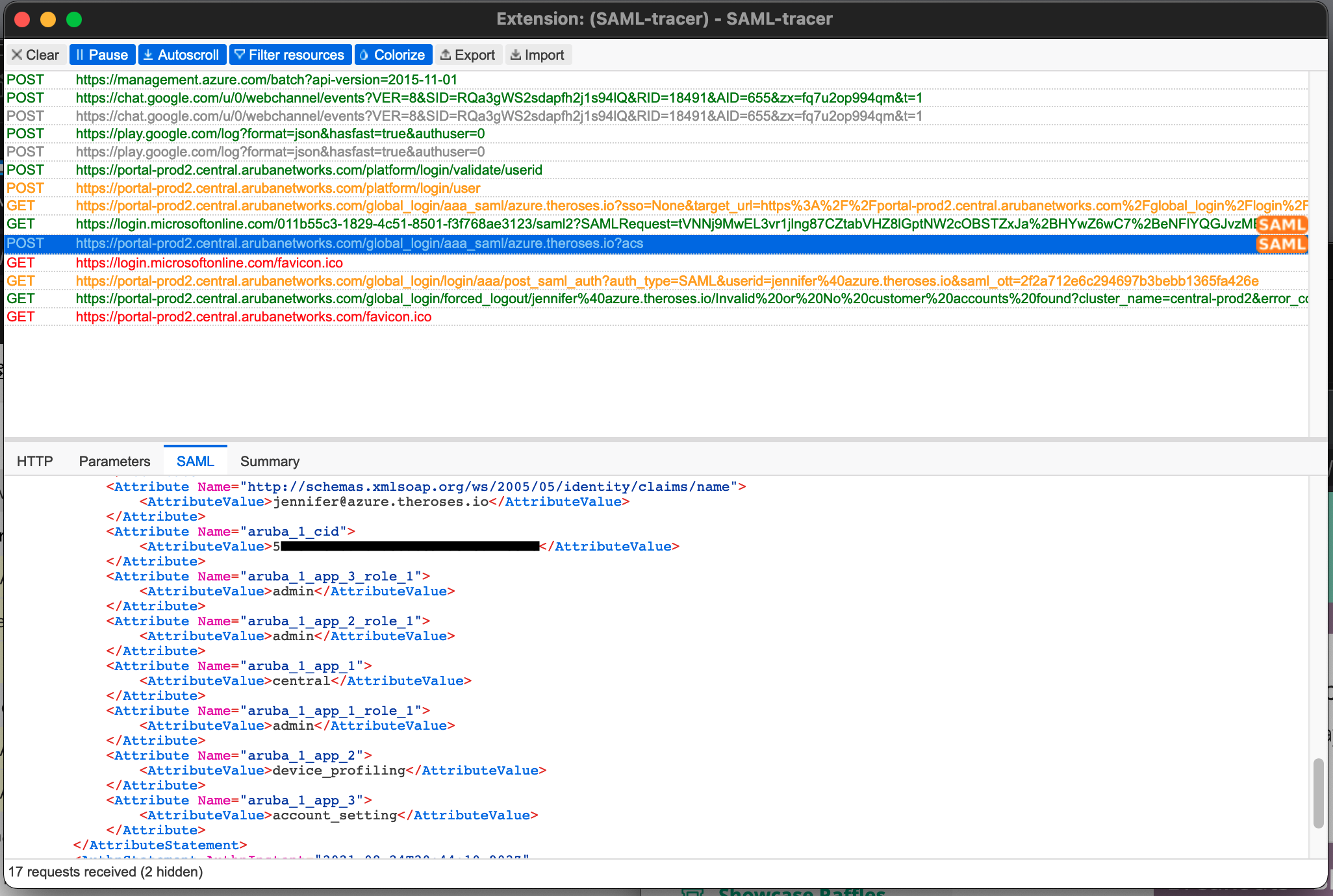Select the post_saml_auth GET request
The image size is (1333, 896).
pyautogui.click(x=666, y=281)
